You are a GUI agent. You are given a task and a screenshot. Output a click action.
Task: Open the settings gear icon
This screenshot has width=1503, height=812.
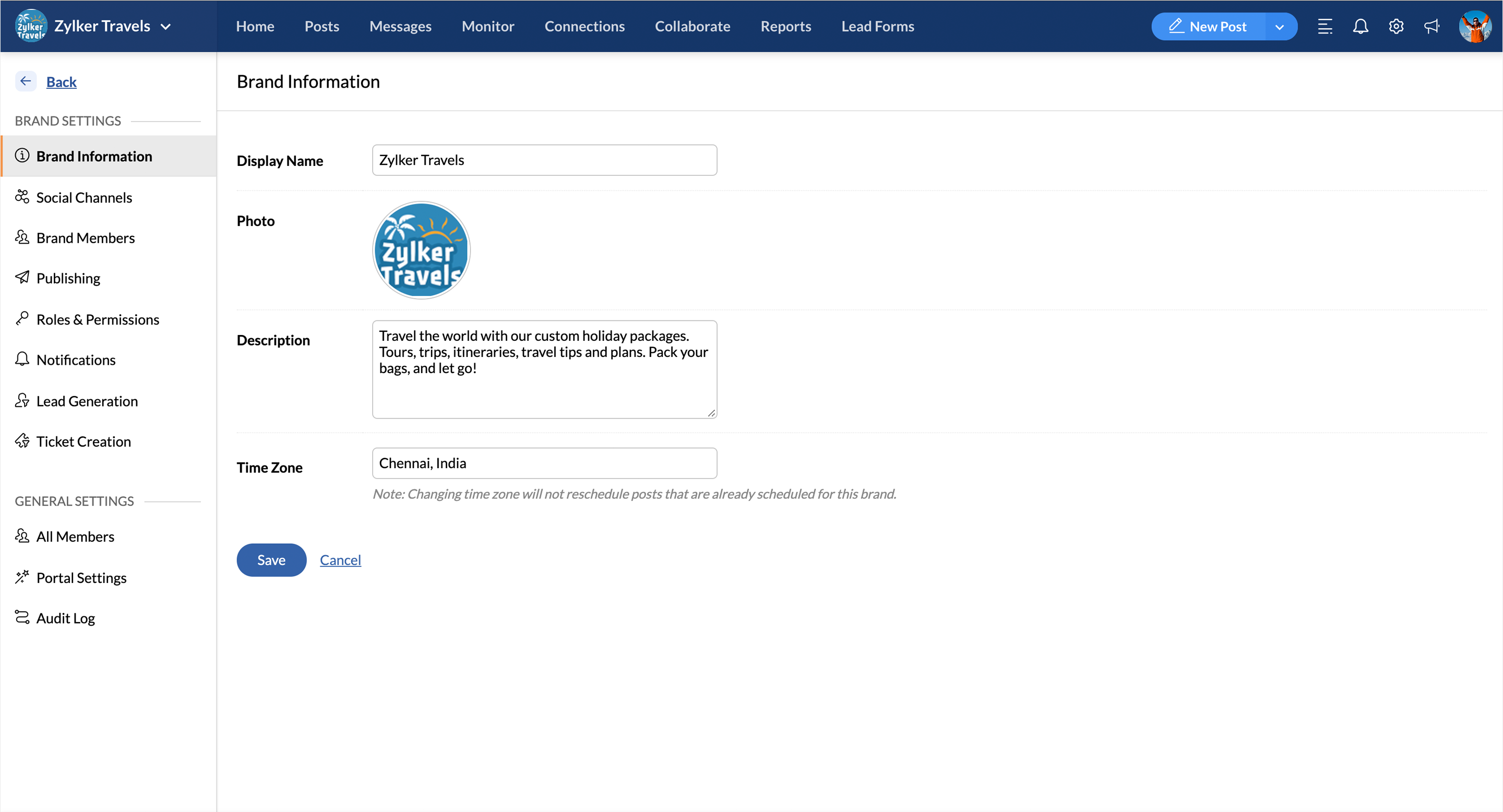click(x=1395, y=26)
